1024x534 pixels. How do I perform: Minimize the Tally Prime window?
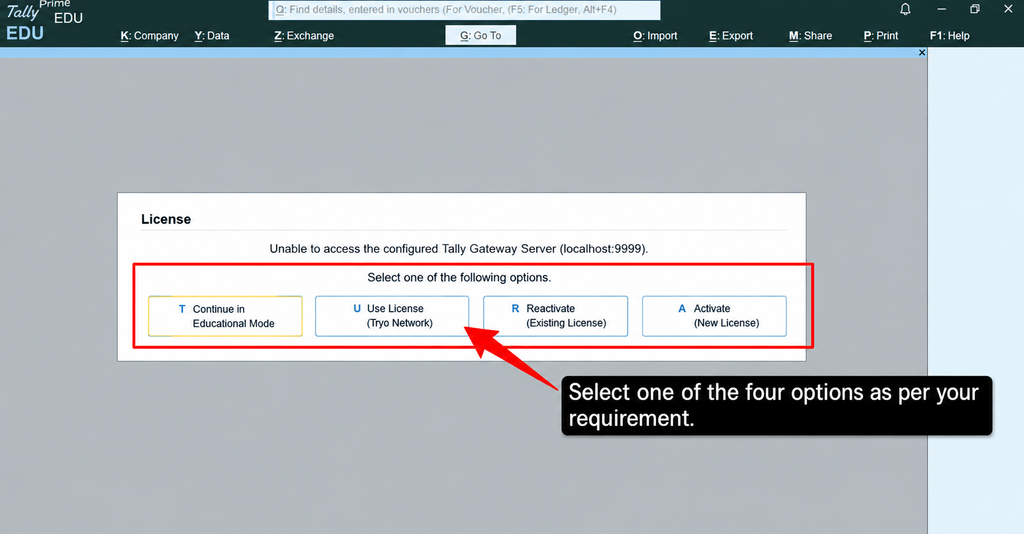click(942, 9)
